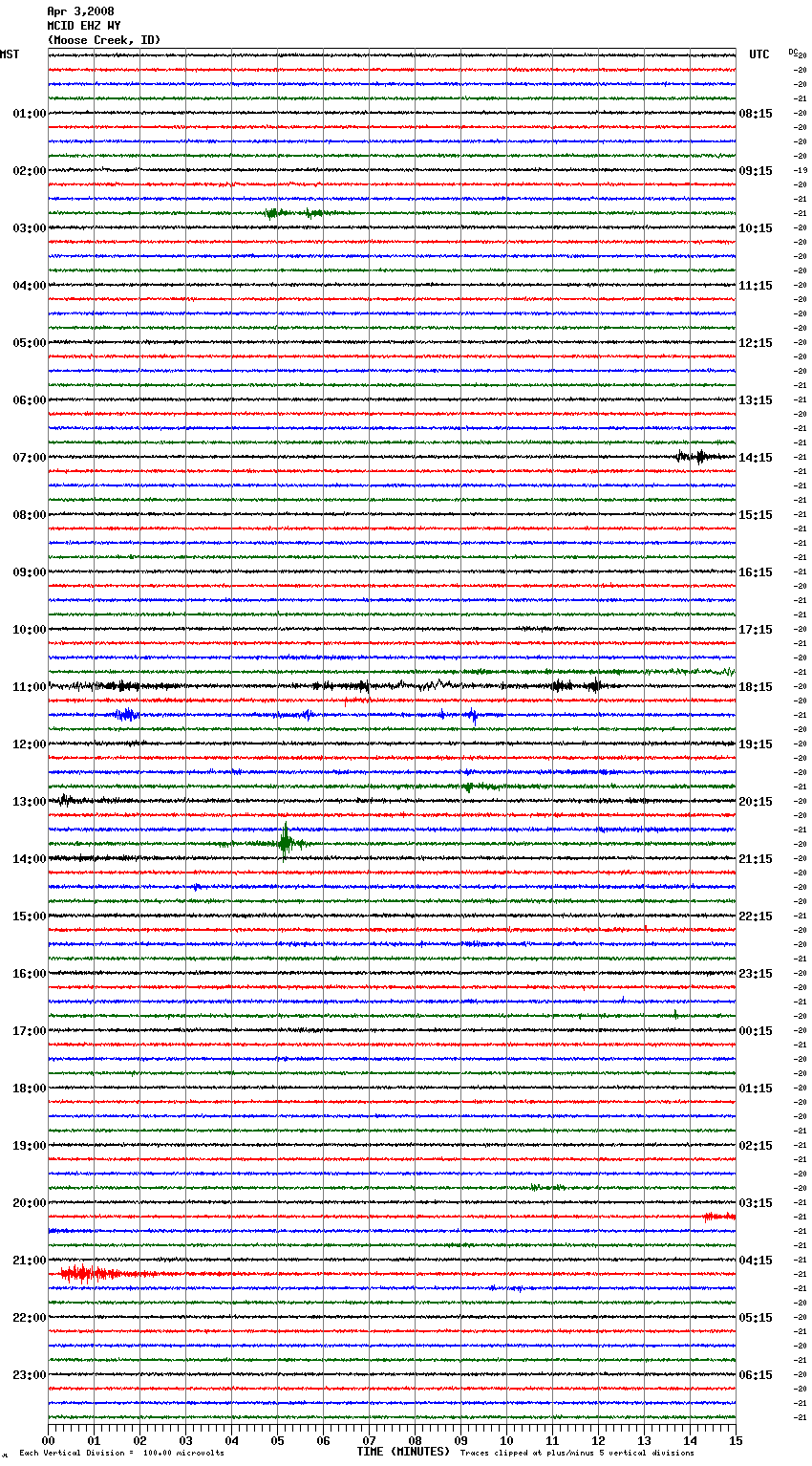The image size is (812, 1466).
Task: Select the "16:15" UTC time label
Action: [756, 572]
